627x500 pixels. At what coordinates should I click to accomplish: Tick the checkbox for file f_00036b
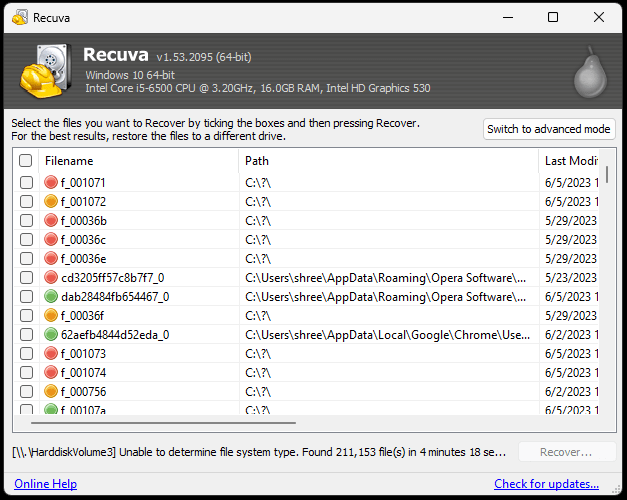pyautogui.click(x=26, y=221)
